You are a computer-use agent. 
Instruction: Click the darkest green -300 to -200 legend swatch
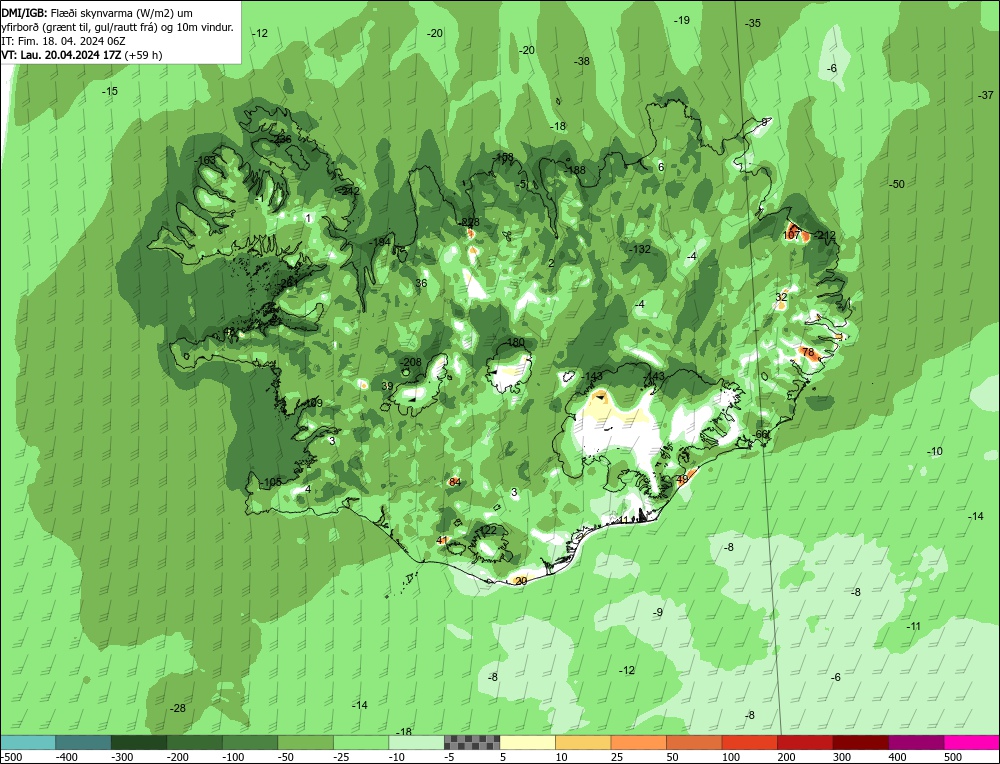[x=139, y=742]
